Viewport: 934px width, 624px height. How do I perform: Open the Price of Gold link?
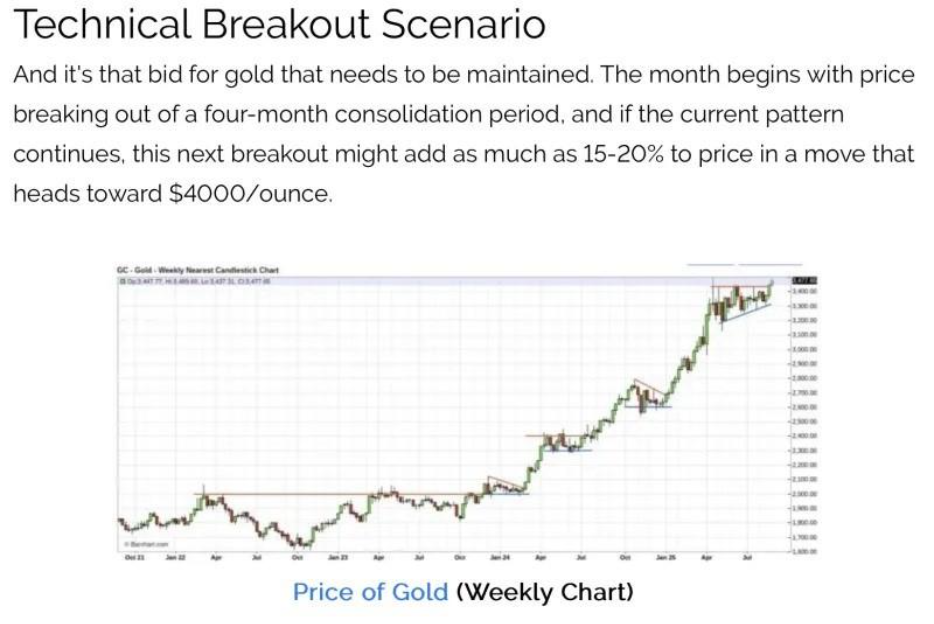[x=369, y=591]
